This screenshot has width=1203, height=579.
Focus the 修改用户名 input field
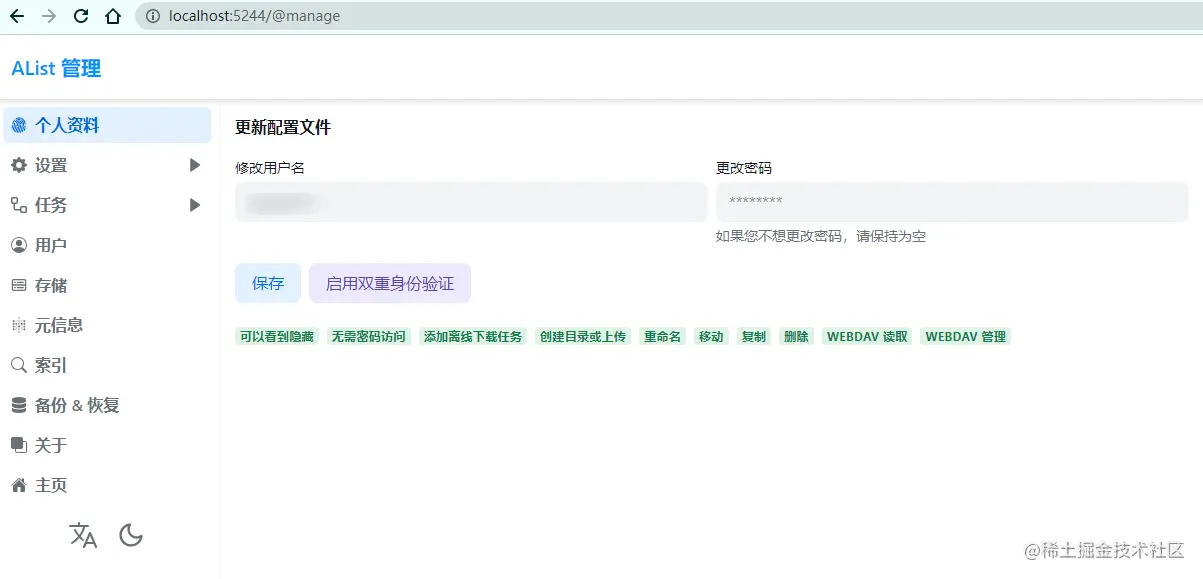(x=471, y=202)
